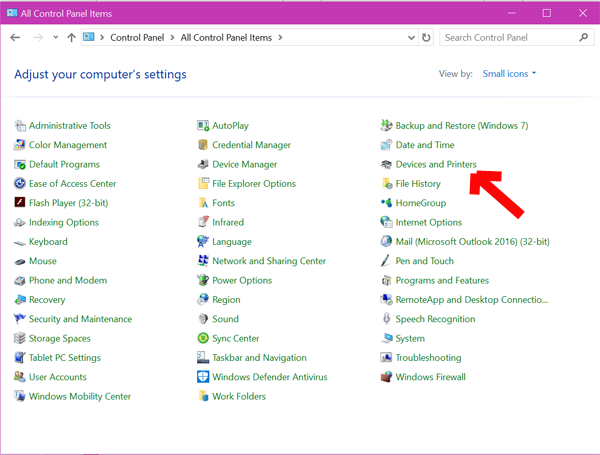Click the Control Panel breadcrumb
Image resolution: width=600 pixels, height=455 pixels.
(x=137, y=38)
